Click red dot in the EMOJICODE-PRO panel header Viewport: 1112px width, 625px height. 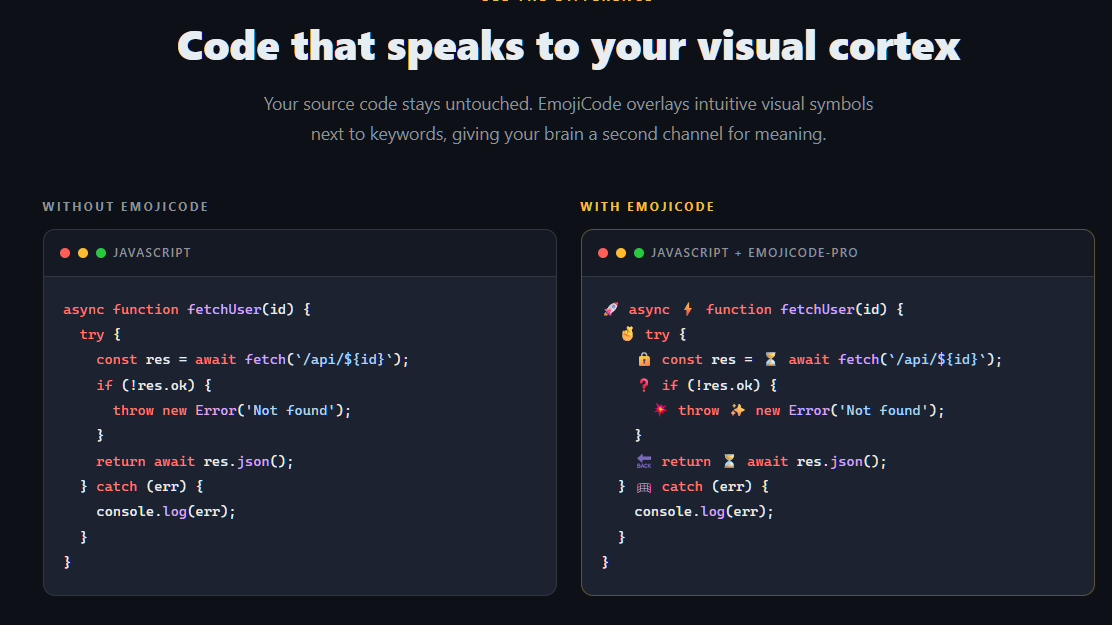[x=603, y=253]
